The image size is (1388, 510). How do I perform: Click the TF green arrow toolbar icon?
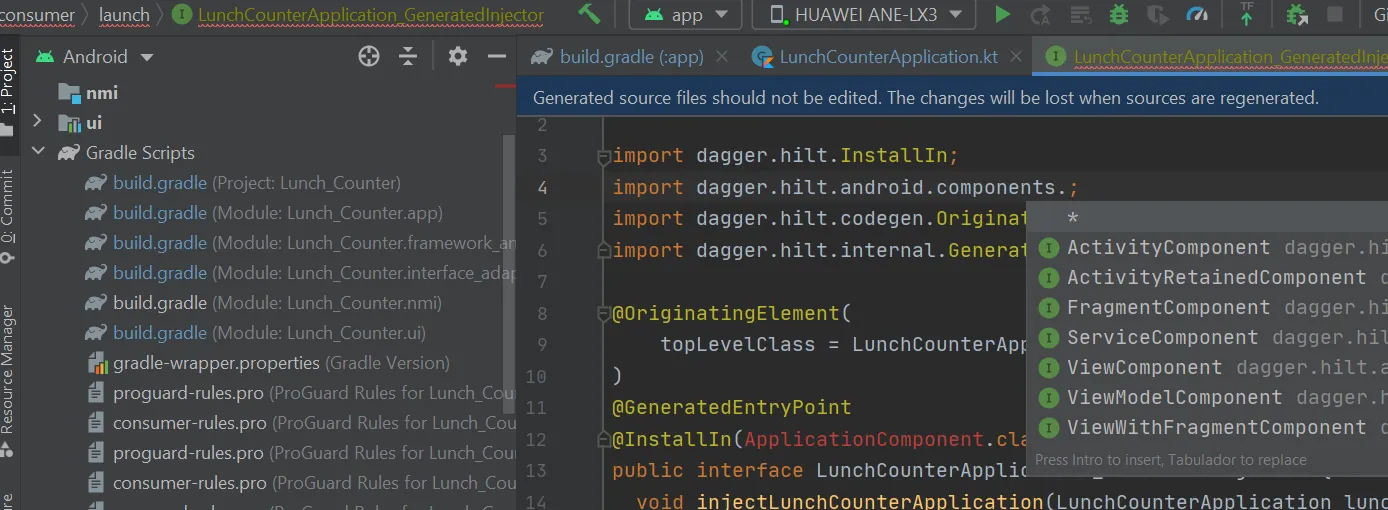(1247, 14)
